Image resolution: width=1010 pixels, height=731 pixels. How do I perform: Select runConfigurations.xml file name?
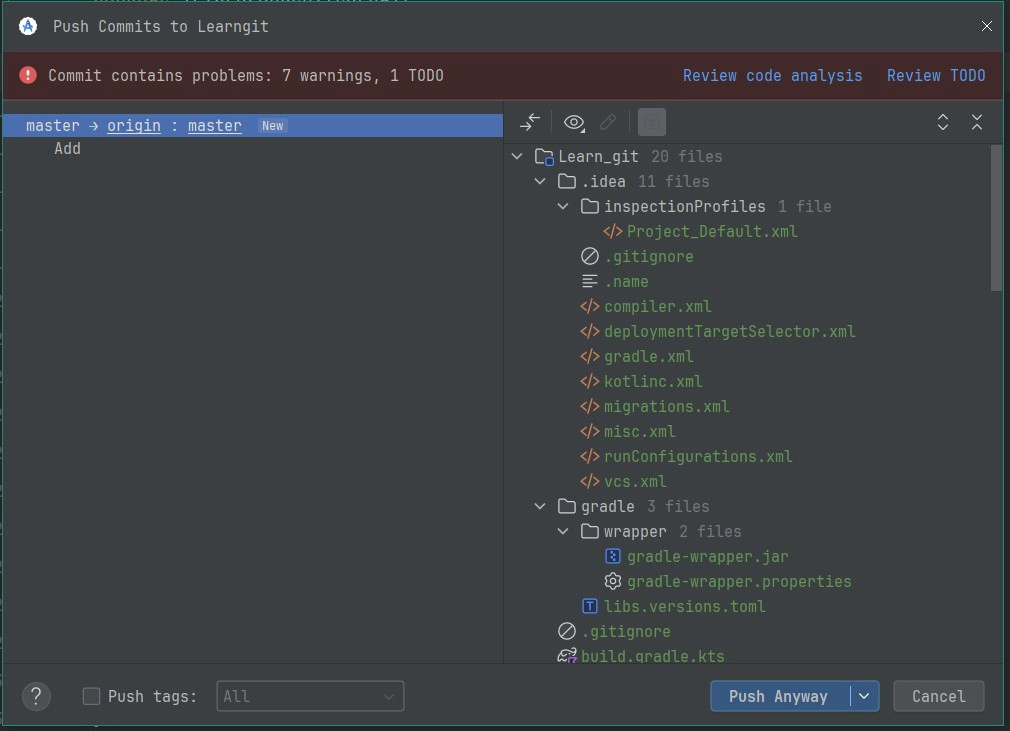point(698,457)
